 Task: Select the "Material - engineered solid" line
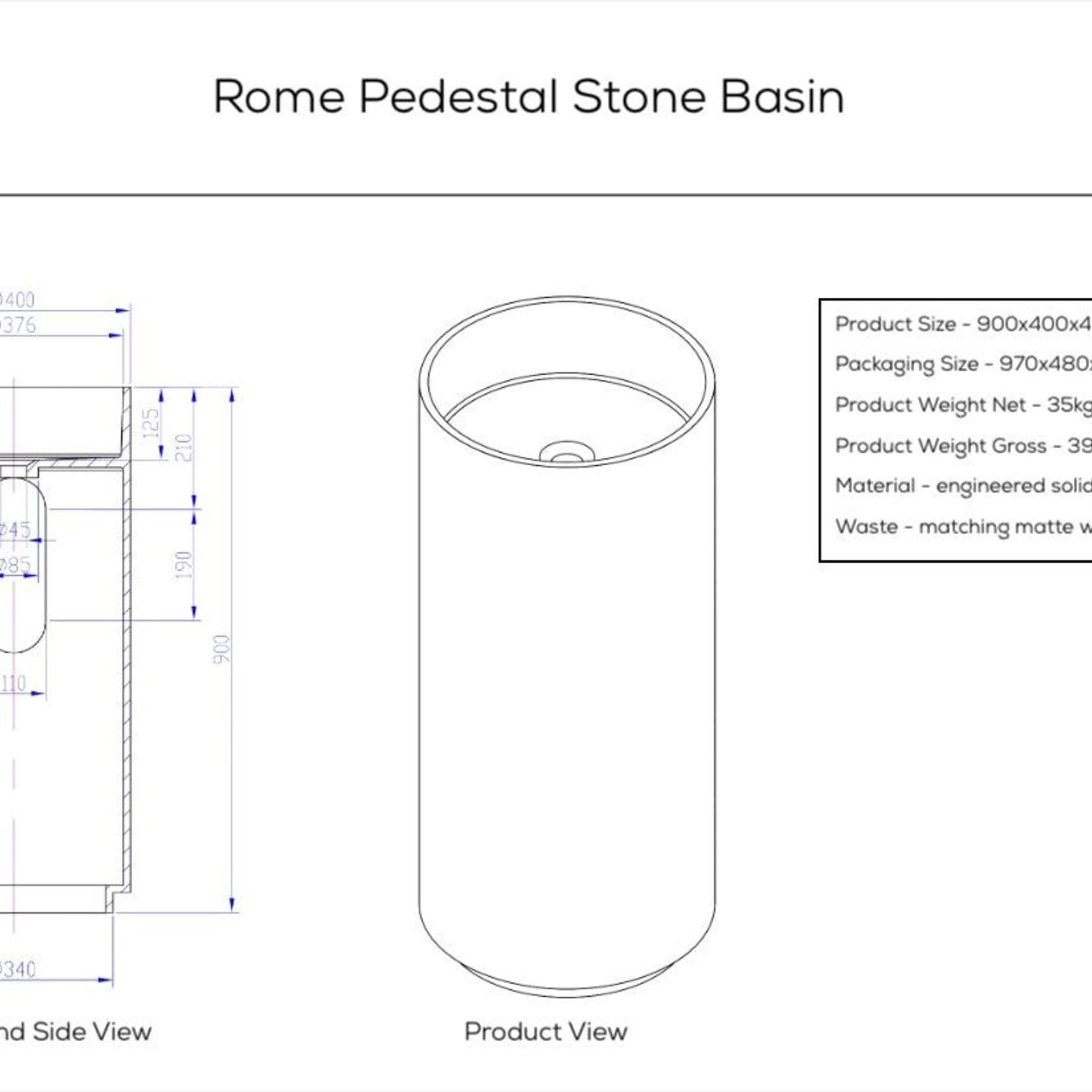pos(963,486)
